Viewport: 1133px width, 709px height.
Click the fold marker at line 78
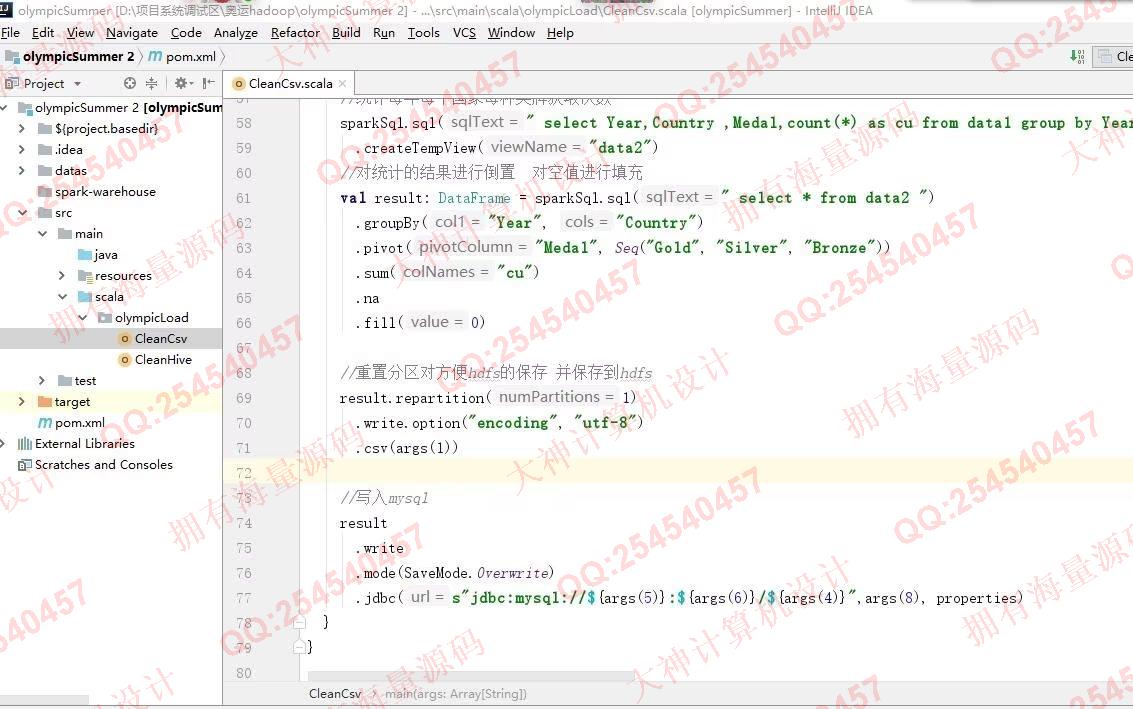point(299,622)
